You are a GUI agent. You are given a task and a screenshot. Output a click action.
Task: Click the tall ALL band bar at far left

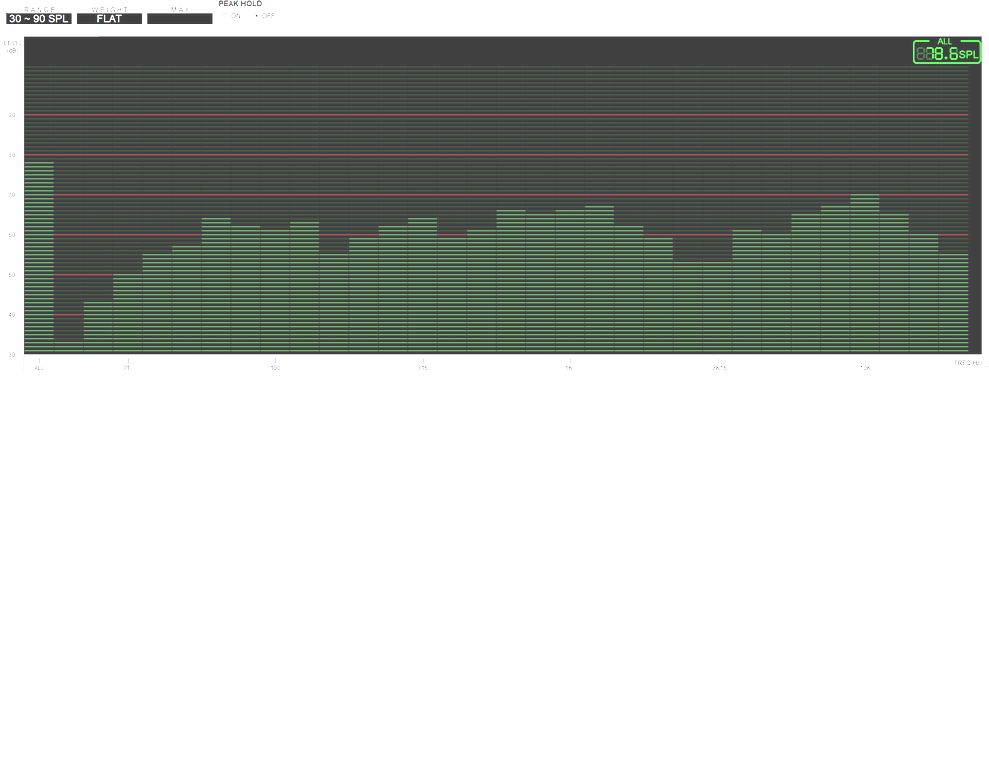coord(39,256)
